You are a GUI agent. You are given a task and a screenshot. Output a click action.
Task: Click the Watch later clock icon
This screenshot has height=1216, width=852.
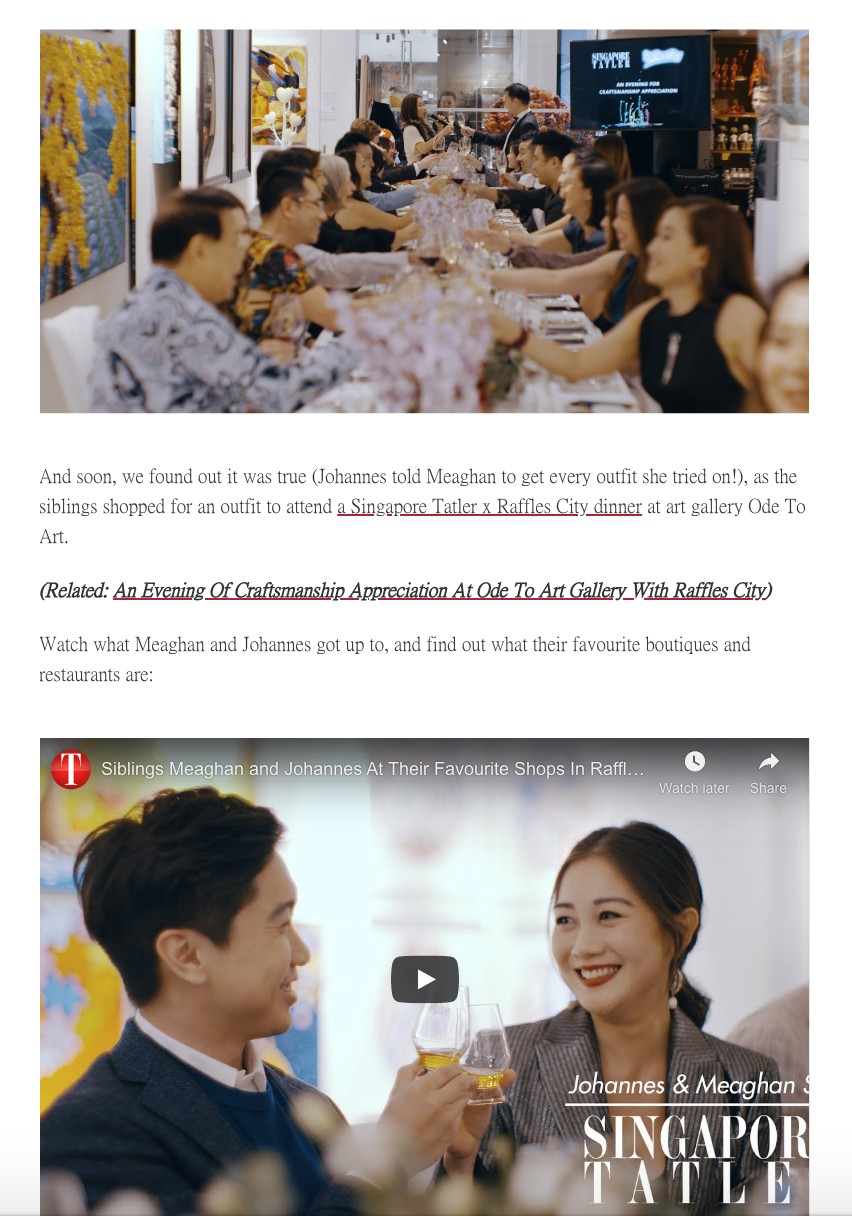(x=694, y=762)
